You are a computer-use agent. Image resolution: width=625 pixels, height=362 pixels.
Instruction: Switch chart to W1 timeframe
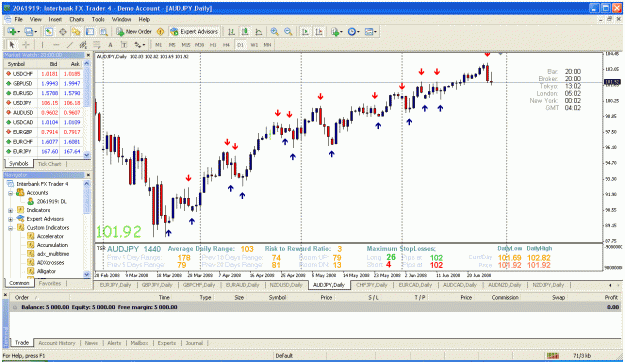pyautogui.click(x=254, y=45)
